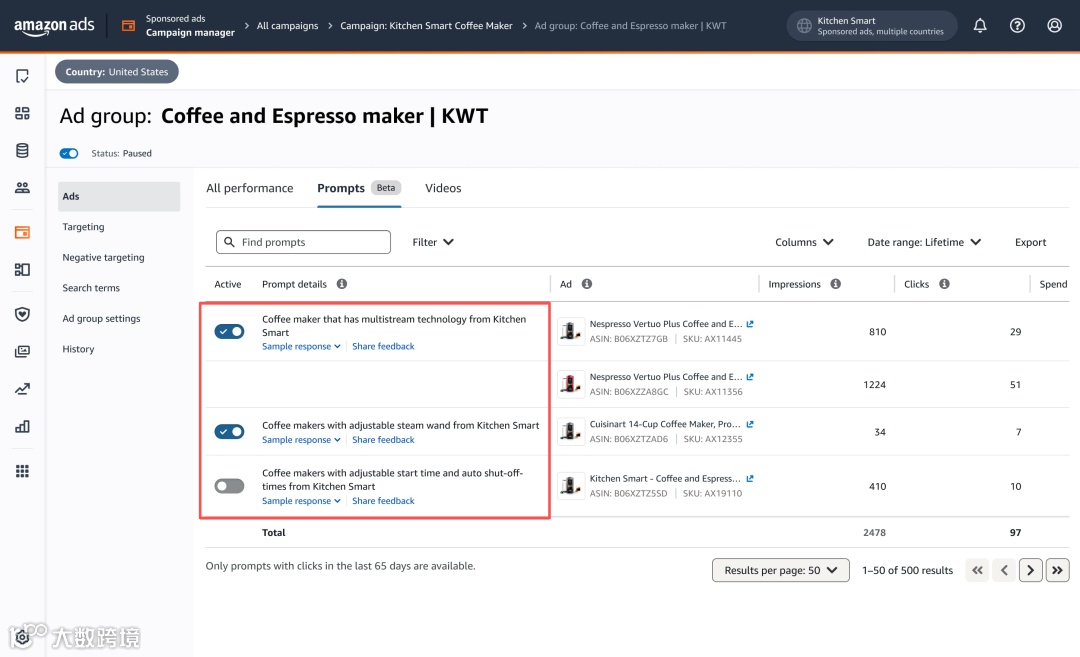The image size is (1080, 657).
Task: Open the Columns dropdown
Action: (804, 242)
